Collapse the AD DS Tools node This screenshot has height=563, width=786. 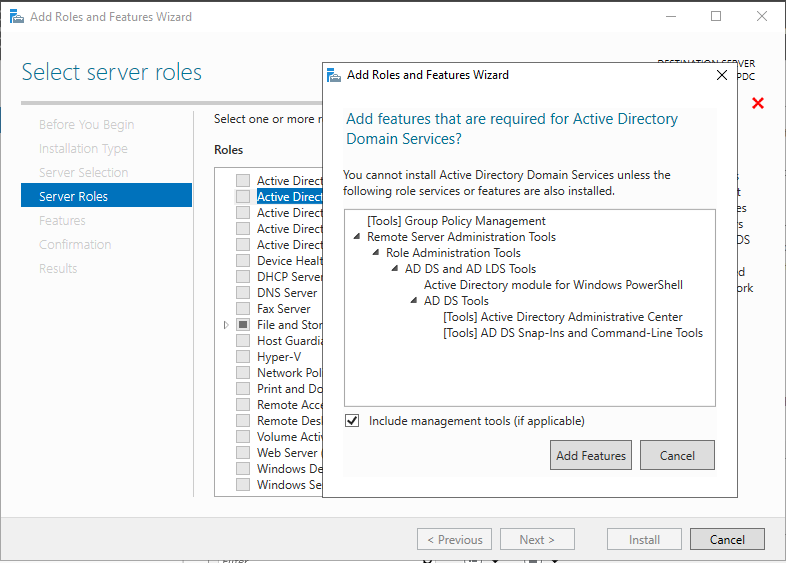[414, 301]
